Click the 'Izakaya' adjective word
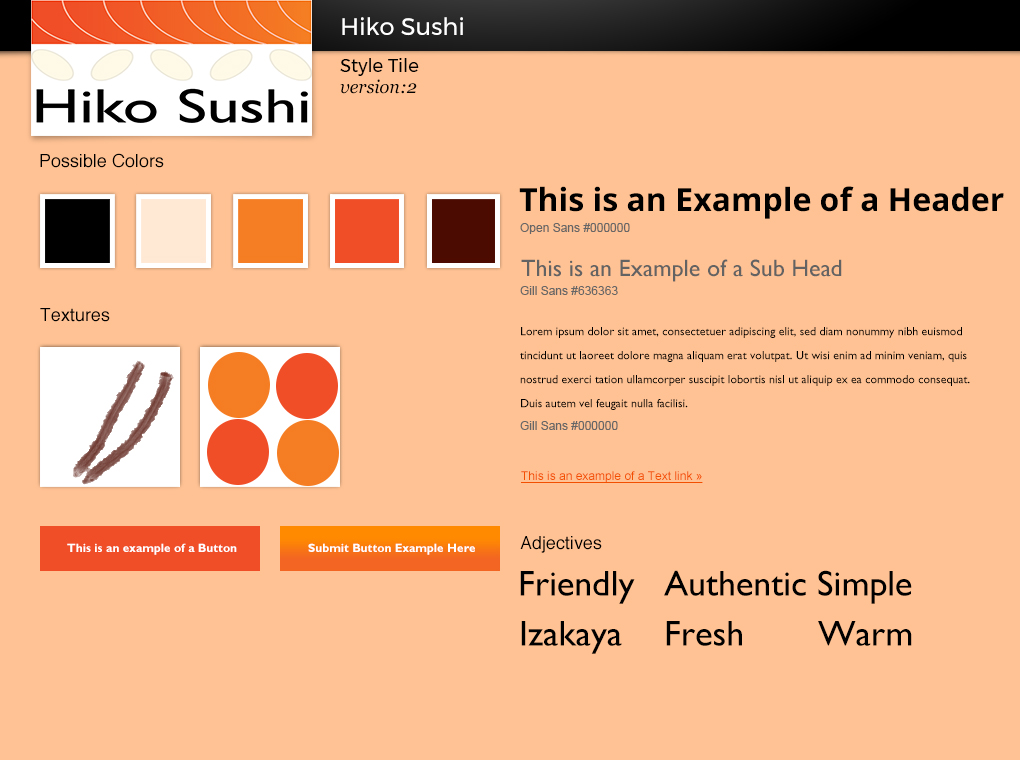 coord(570,635)
